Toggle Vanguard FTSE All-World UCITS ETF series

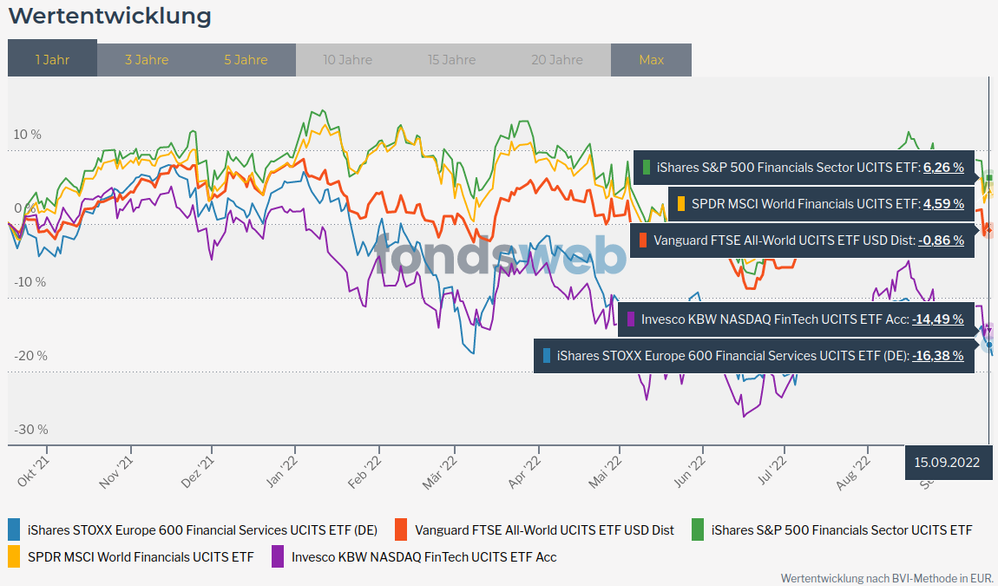[544, 530]
